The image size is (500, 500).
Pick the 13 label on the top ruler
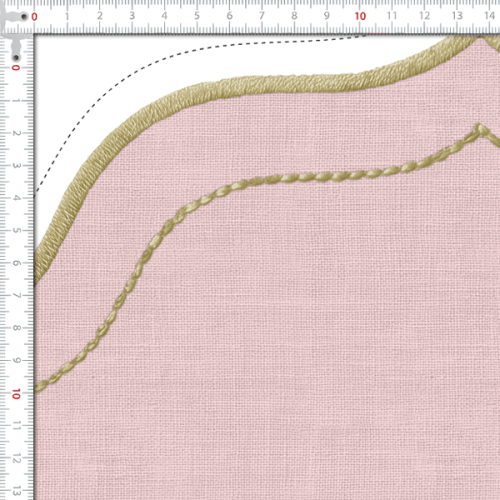tap(457, 16)
